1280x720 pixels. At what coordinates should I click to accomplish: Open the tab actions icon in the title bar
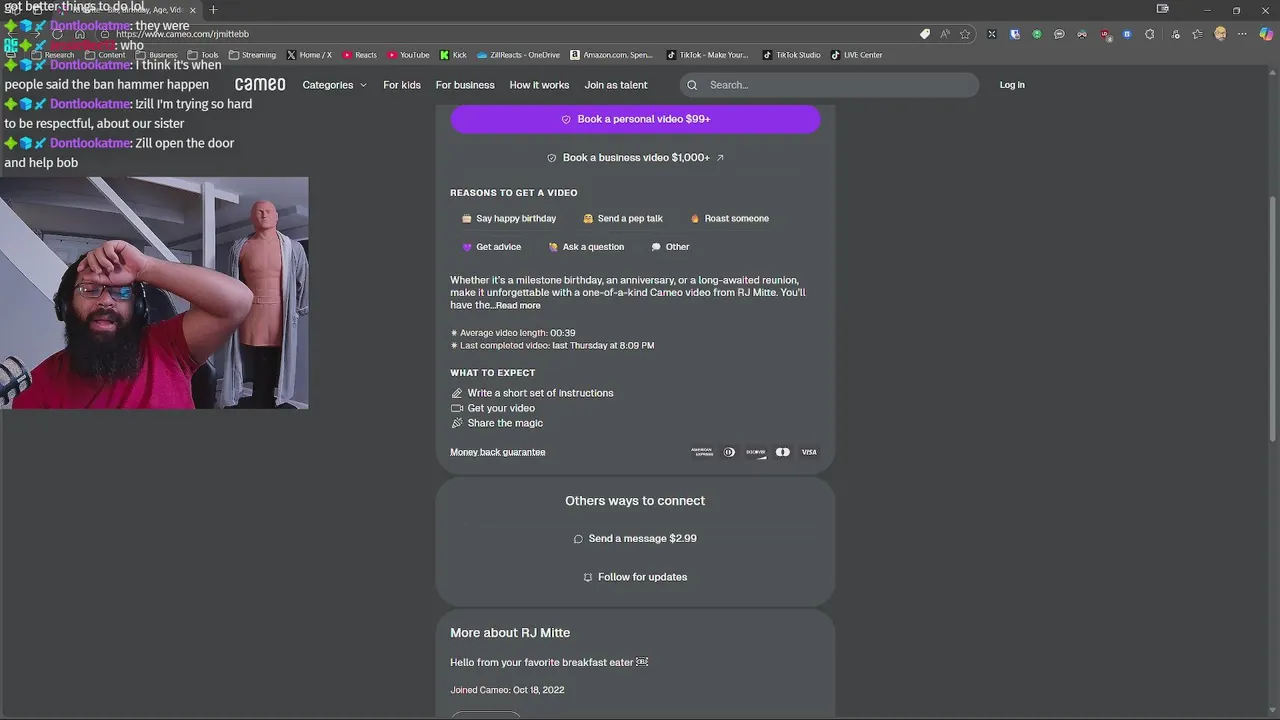(1162, 9)
